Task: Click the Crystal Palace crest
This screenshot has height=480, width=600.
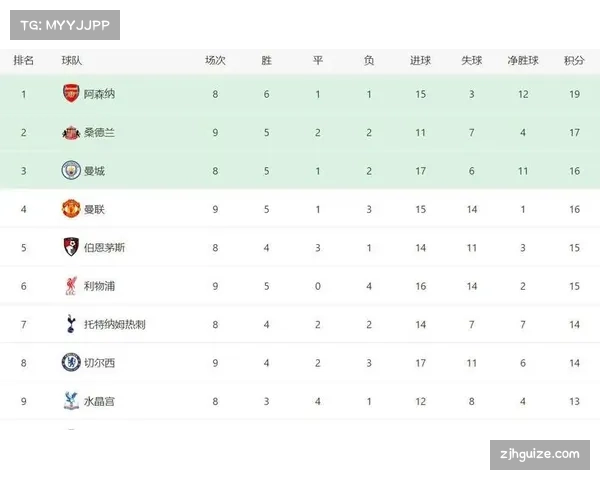Action: coord(71,401)
